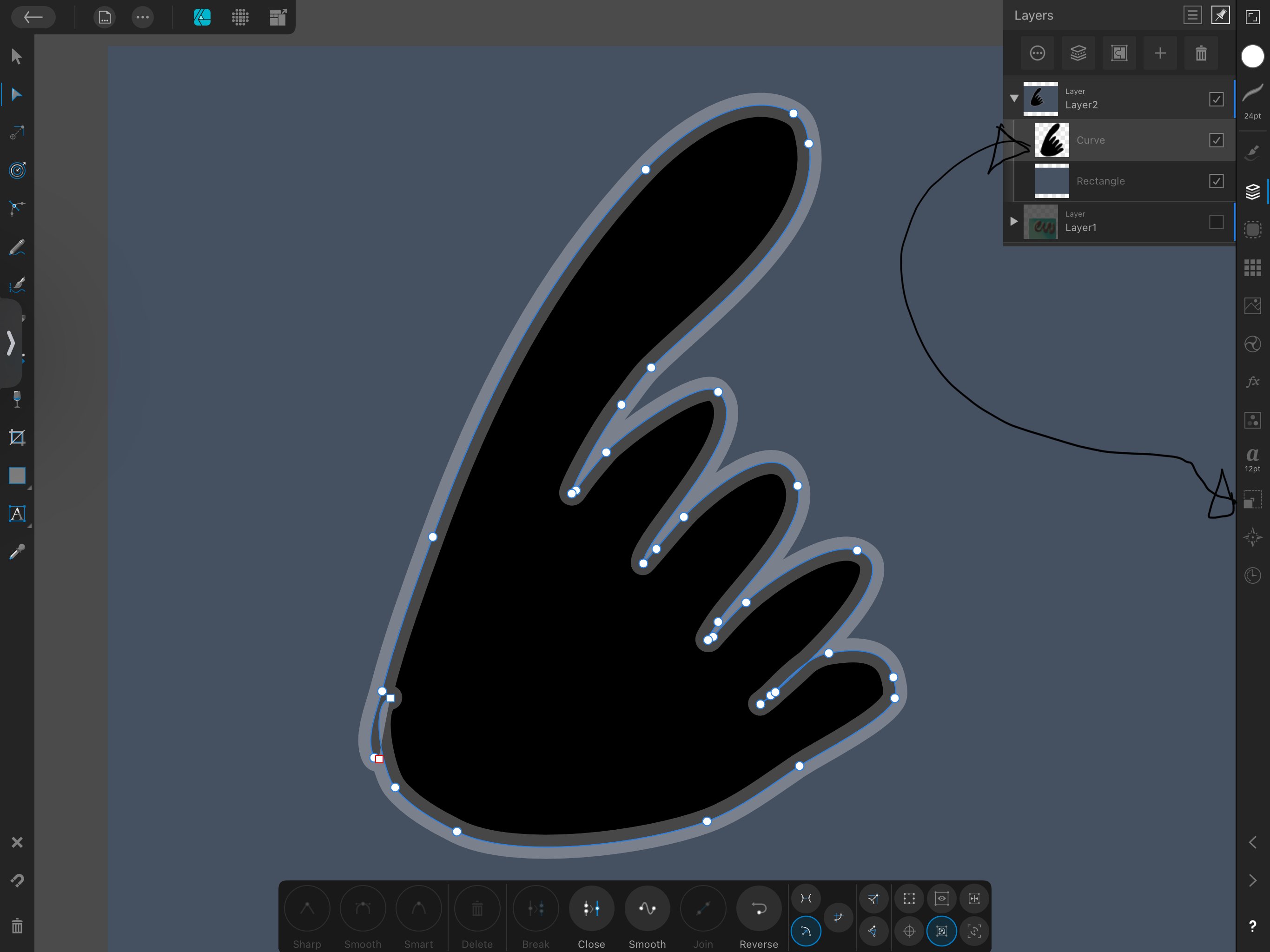Delete layer with Layers panel trash
The width and height of the screenshot is (1270, 952).
(1201, 53)
